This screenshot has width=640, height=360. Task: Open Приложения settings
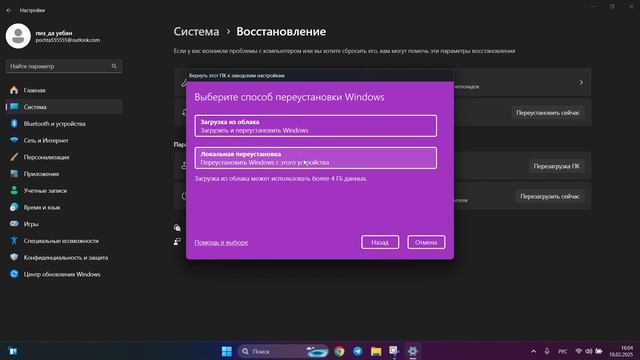click(x=64, y=174)
